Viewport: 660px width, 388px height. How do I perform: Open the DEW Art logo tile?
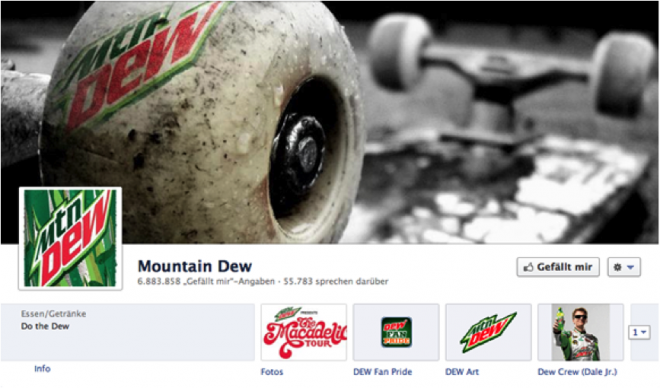point(488,332)
